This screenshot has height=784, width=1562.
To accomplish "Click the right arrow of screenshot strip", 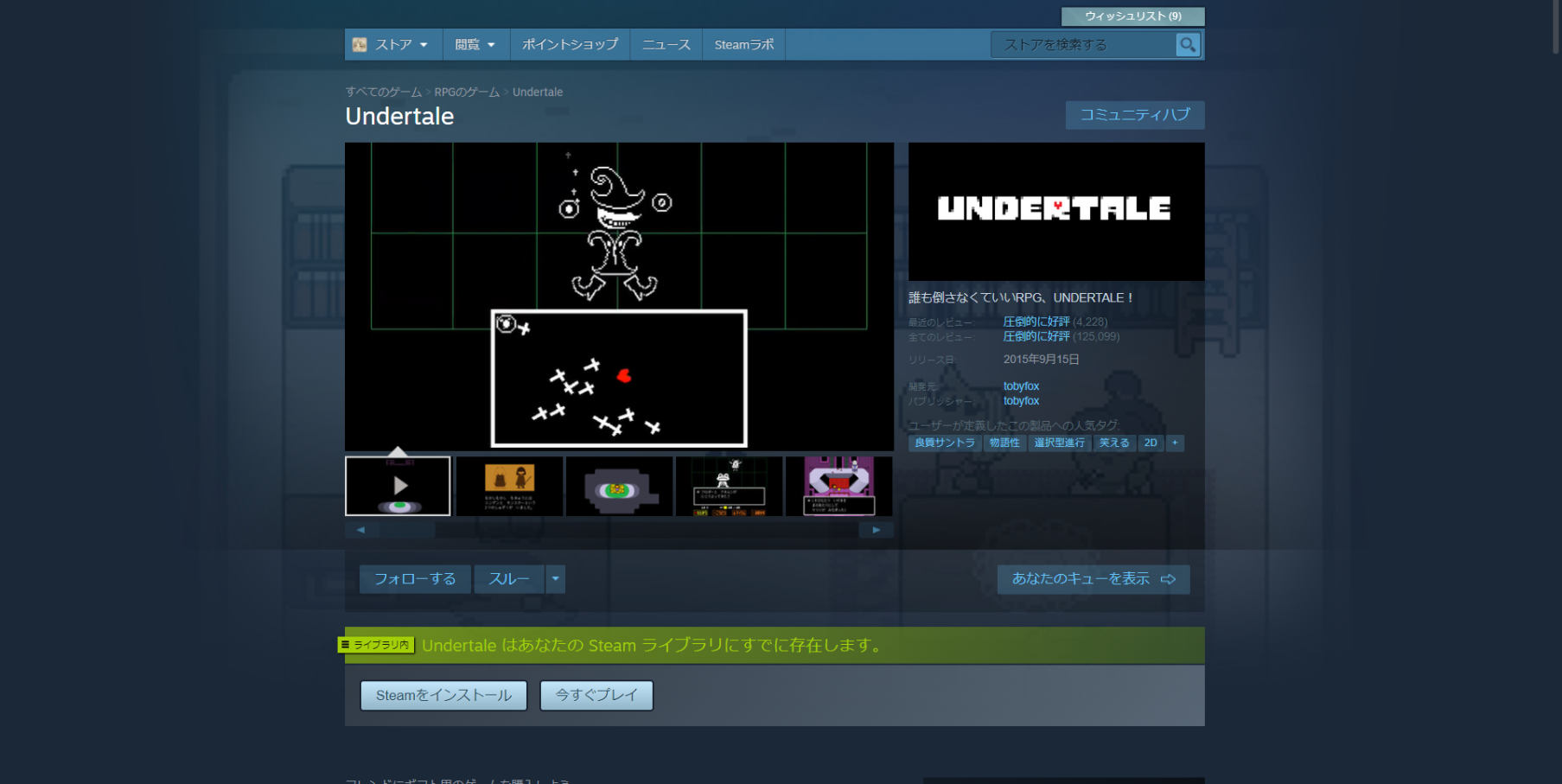I will point(876,530).
